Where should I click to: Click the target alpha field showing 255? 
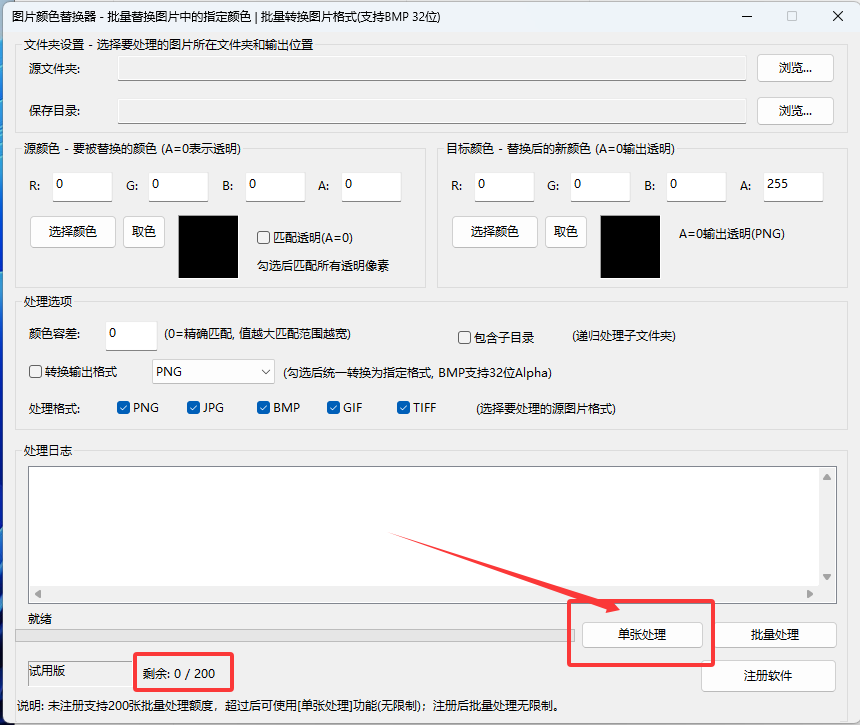point(793,186)
